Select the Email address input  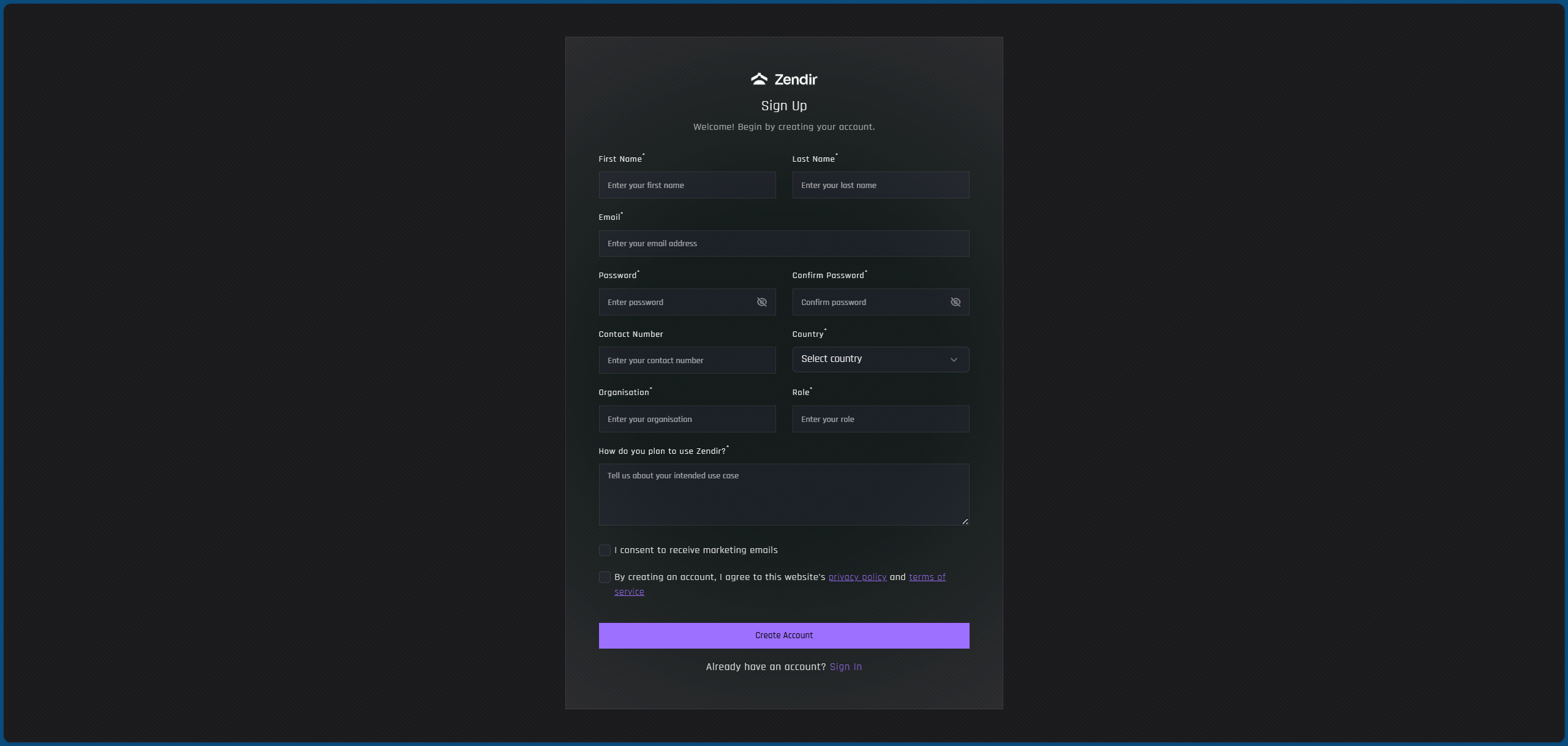point(783,243)
